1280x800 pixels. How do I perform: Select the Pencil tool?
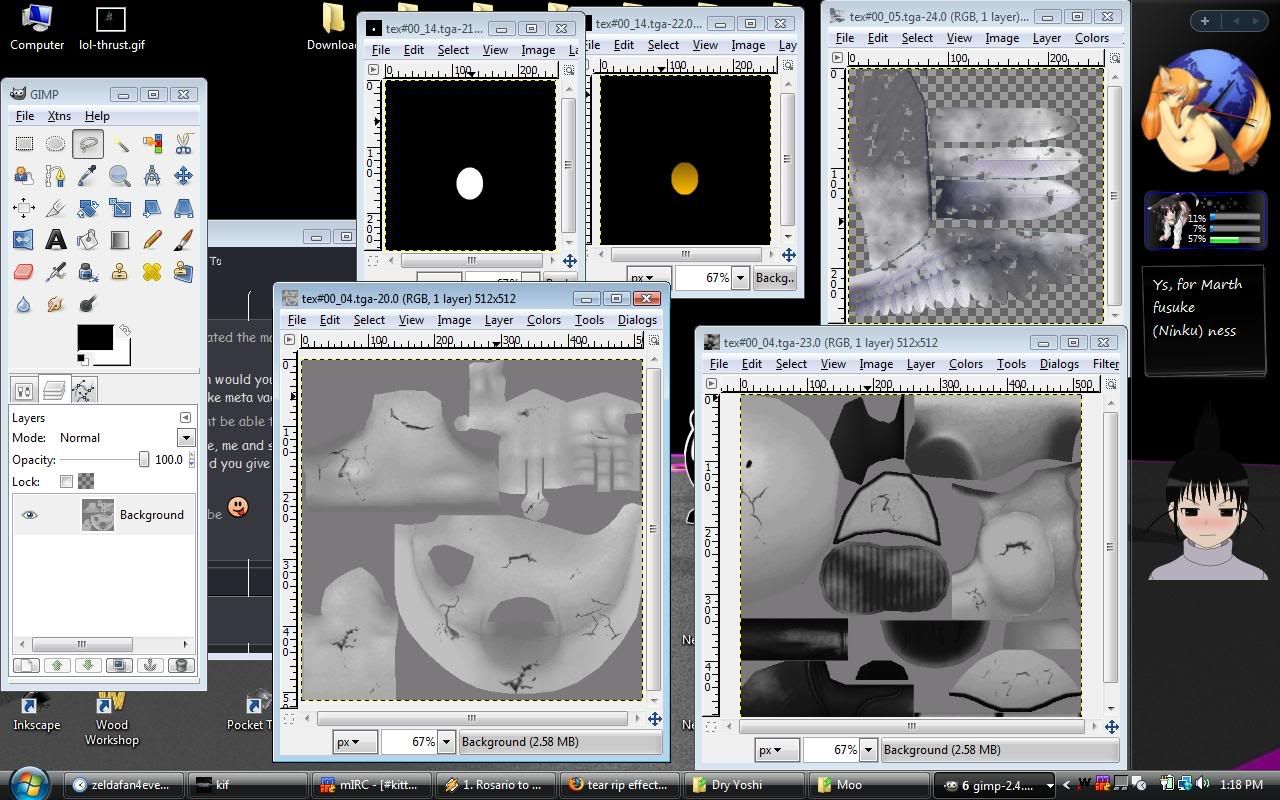coord(151,240)
